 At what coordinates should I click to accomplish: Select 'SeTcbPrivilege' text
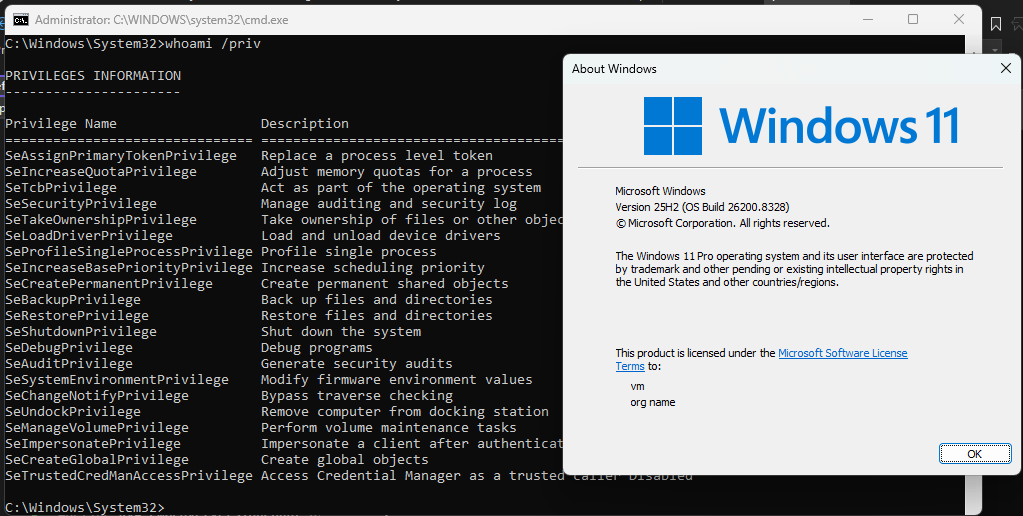click(61, 188)
